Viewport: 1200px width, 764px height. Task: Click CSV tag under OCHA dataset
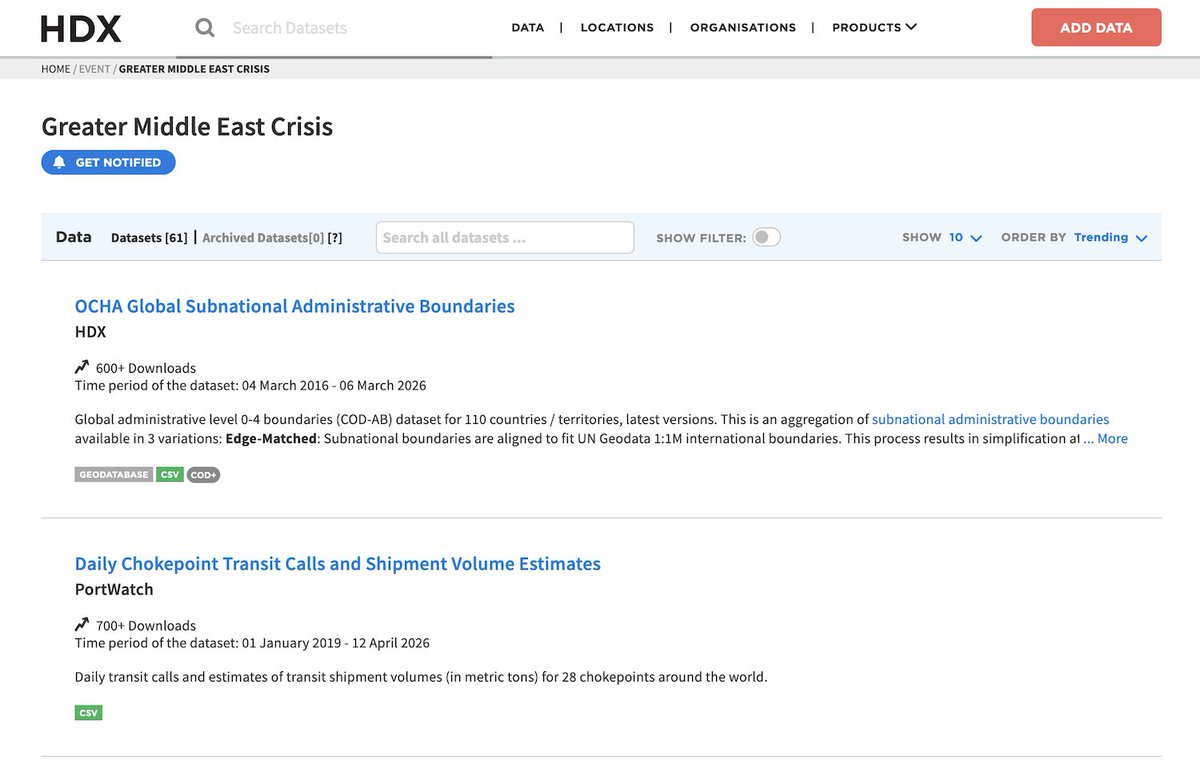point(170,475)
